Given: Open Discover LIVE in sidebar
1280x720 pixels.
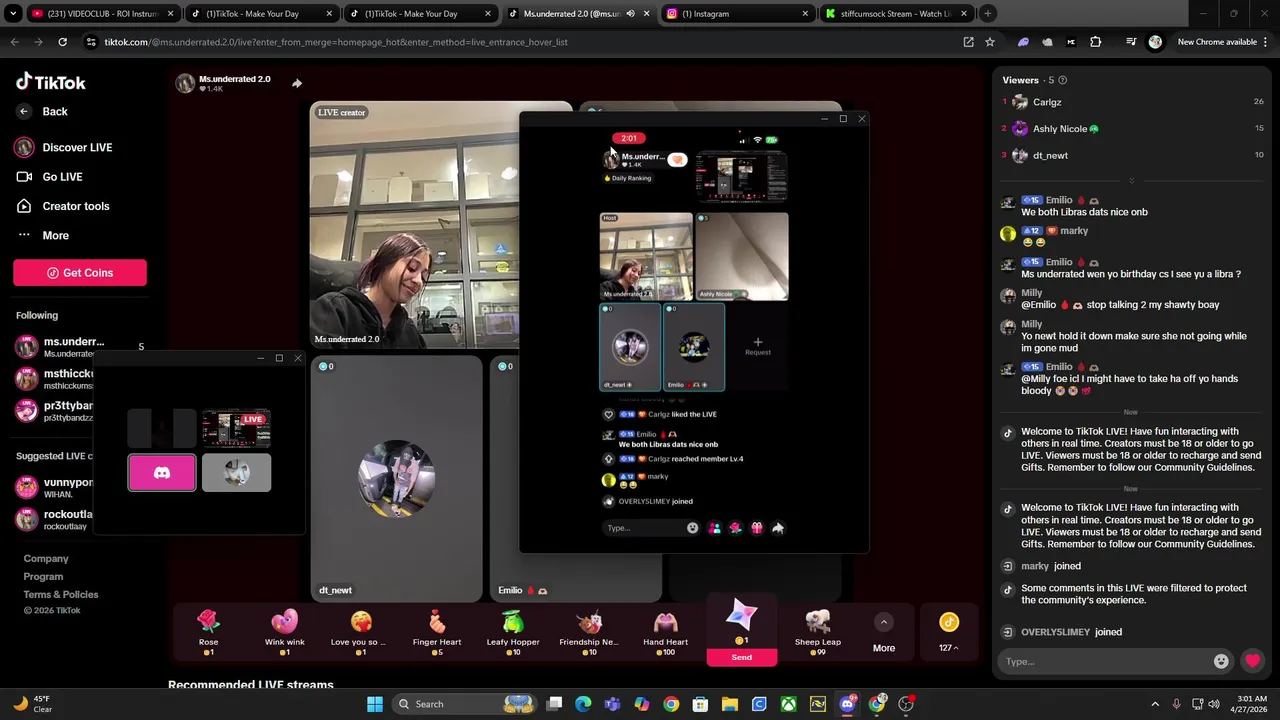Looking at the screenshot, I should pos(64,147).
